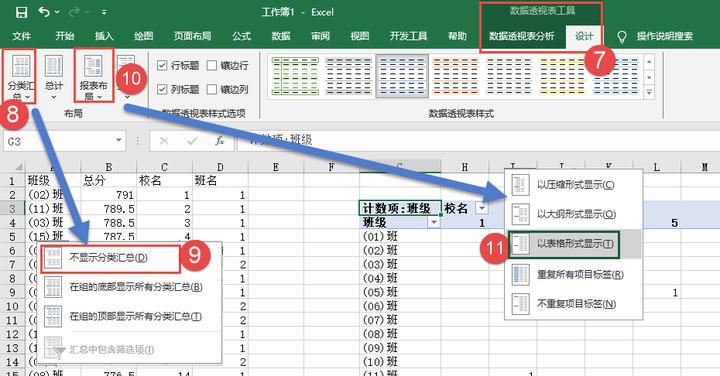This screenshot has width=720, height=376.
Task: Click cell B2 containing 791
Action: [109, 195]
